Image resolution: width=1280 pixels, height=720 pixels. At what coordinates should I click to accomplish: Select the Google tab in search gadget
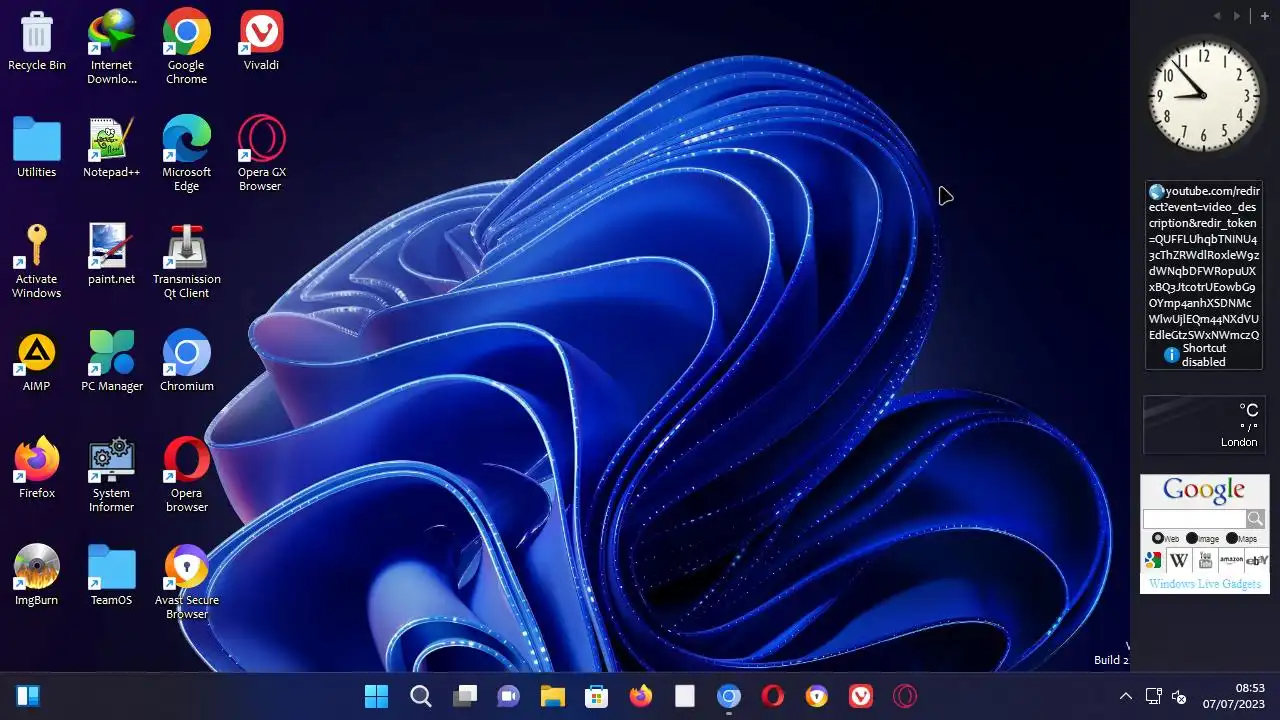[1154, 561]
